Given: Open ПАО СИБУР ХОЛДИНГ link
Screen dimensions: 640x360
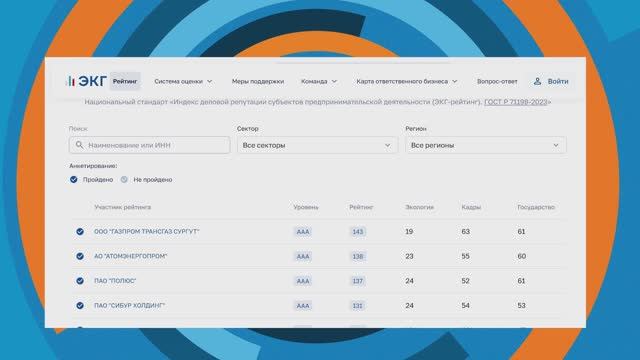Looking at the screenshot, I should pyautogui.click(x=129, y=305).
